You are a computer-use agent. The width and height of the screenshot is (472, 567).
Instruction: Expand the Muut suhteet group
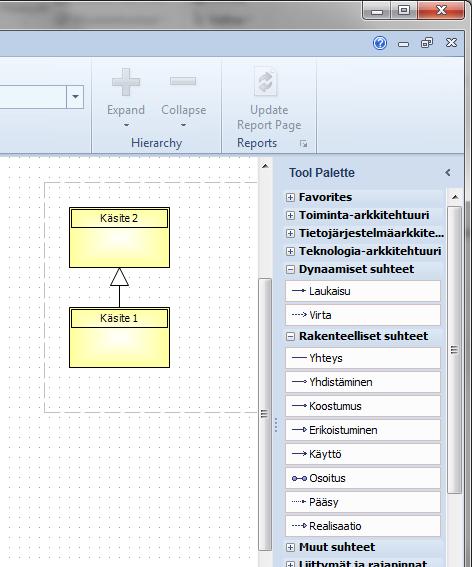pyautogui.click(x=290, y=547)
